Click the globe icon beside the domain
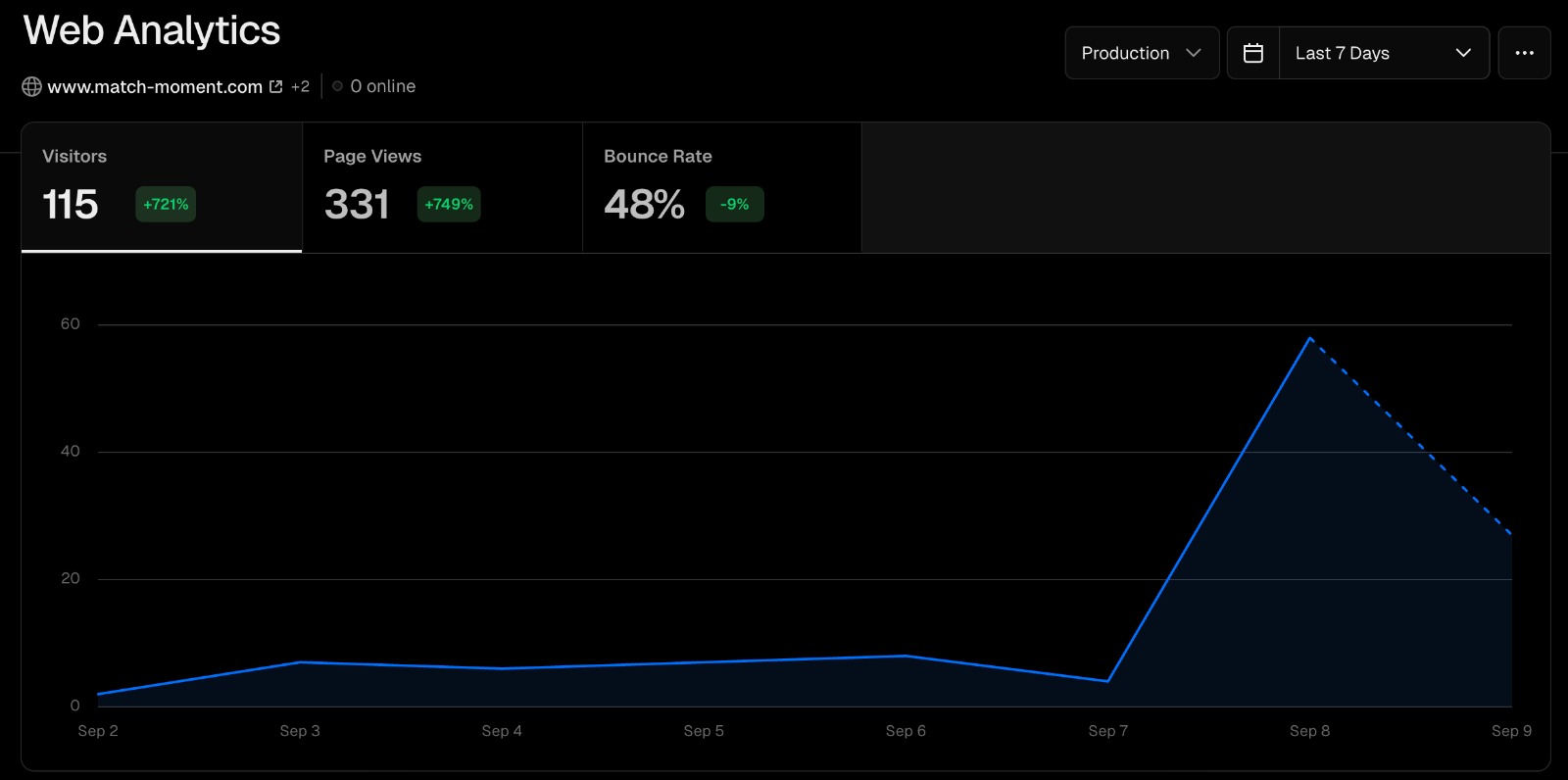1568x780 pixels. click(x=31, y=87)
